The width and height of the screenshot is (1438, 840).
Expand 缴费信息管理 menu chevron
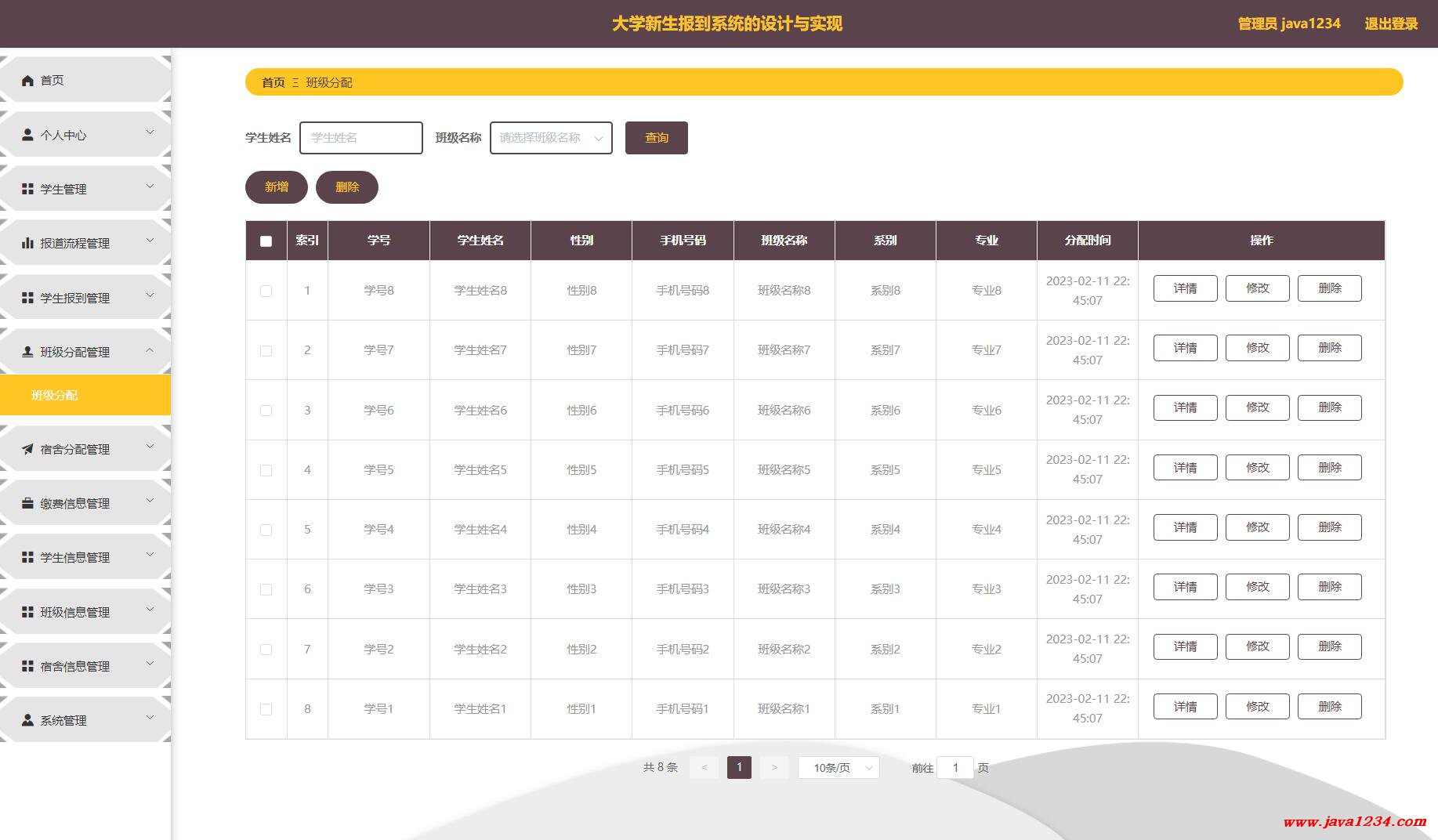(150, 501)
